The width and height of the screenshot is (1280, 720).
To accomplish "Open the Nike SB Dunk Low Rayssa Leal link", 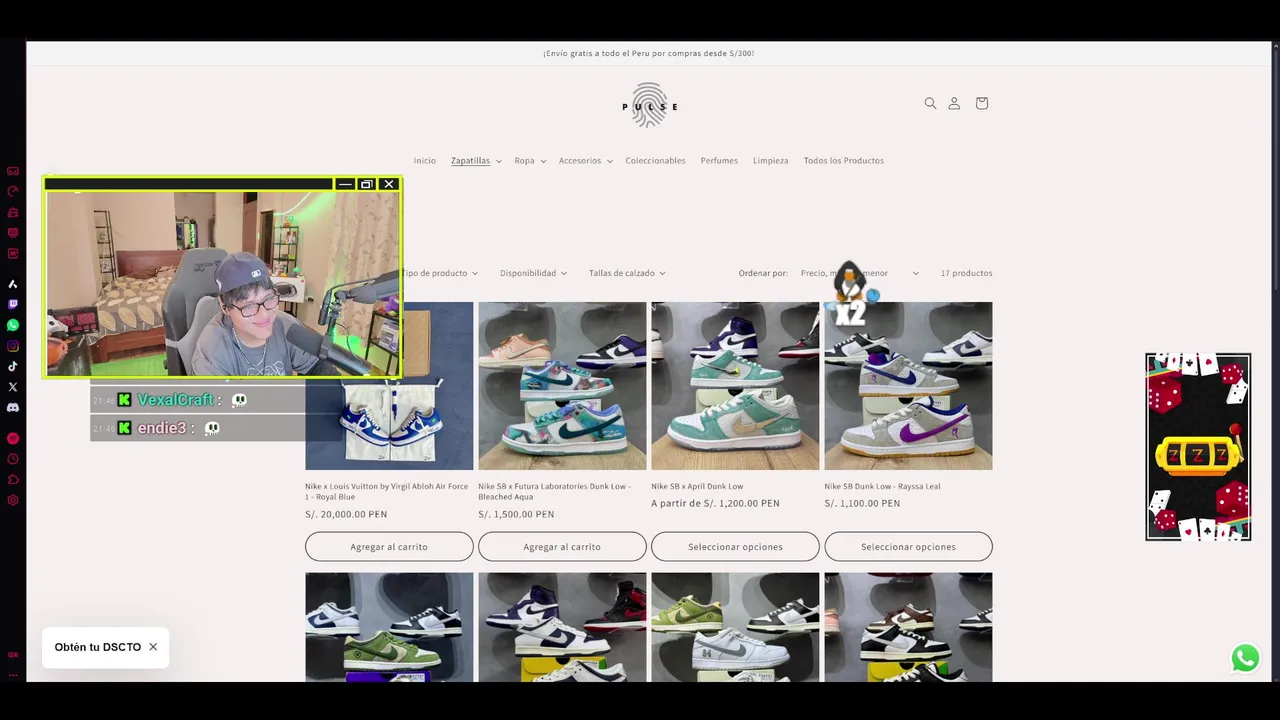I will pos(882,486).
